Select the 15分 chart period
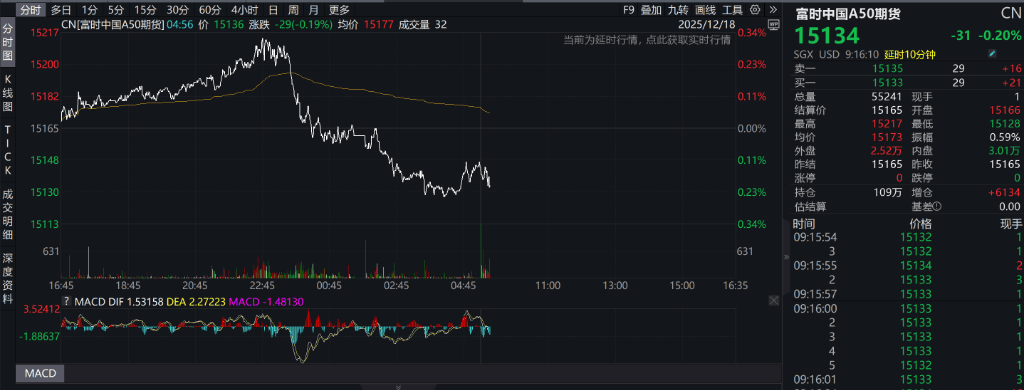The width and height of the screenshot is (1024, 390). [144, 10]
